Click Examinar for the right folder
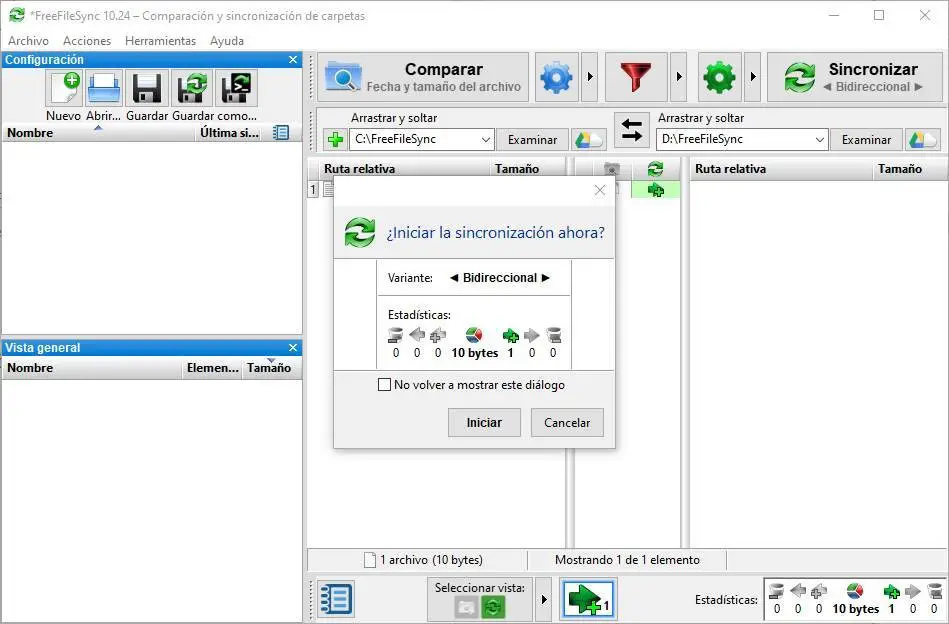Image resolution: width=949 pixels, height=624 pixels. pyautogui.click(x=866, y=140)
